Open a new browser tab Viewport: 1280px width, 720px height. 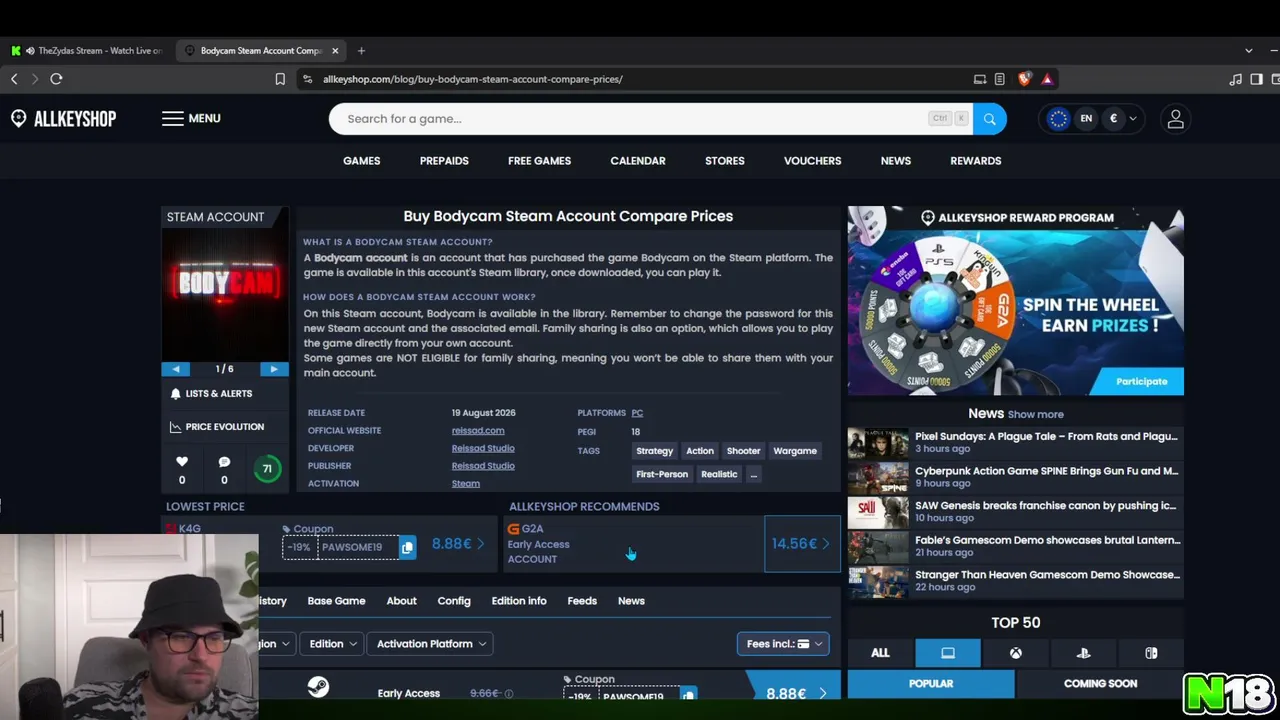pos(361,51)
